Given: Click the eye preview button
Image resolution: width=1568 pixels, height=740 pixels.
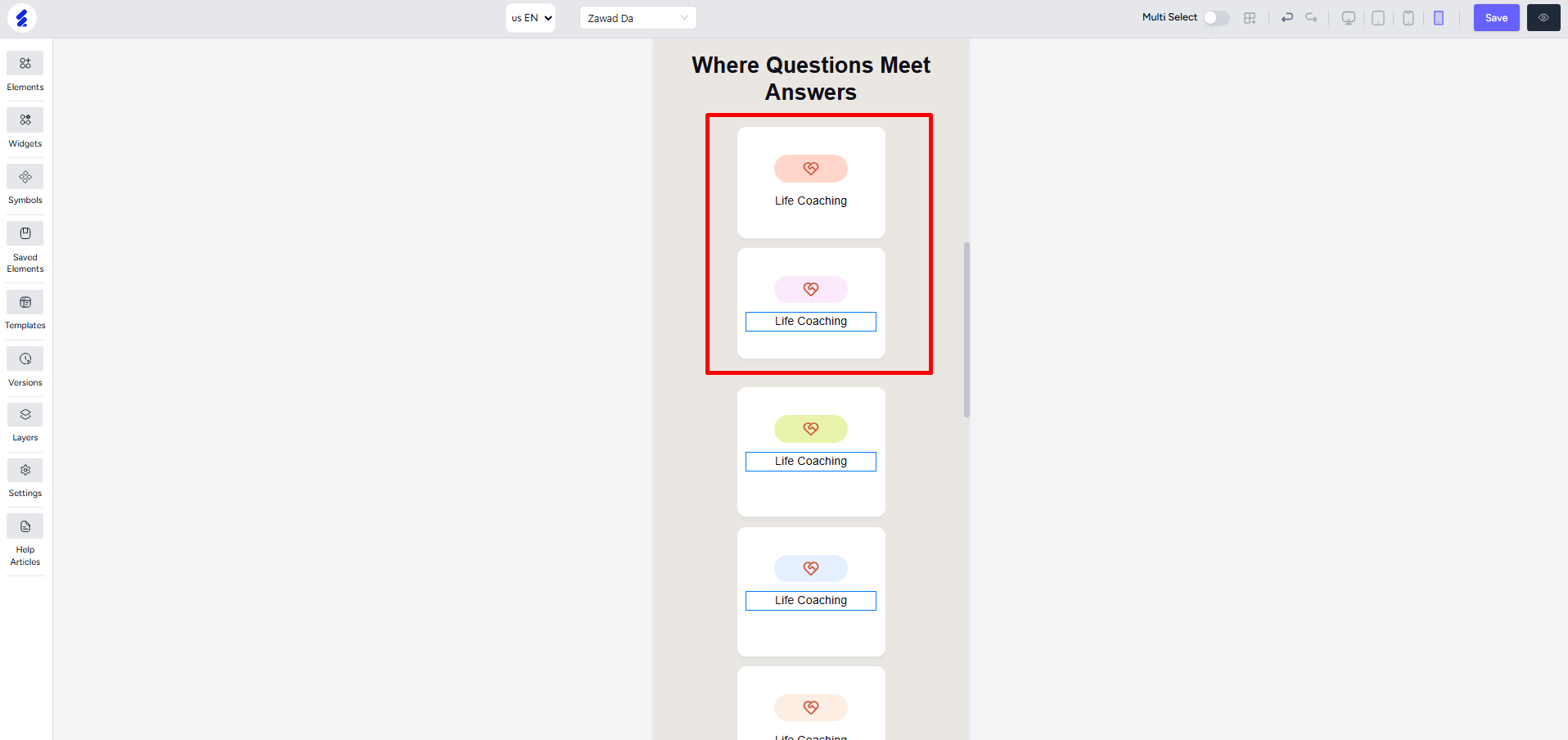Looking at the screenshot, I should [1543, 18].
